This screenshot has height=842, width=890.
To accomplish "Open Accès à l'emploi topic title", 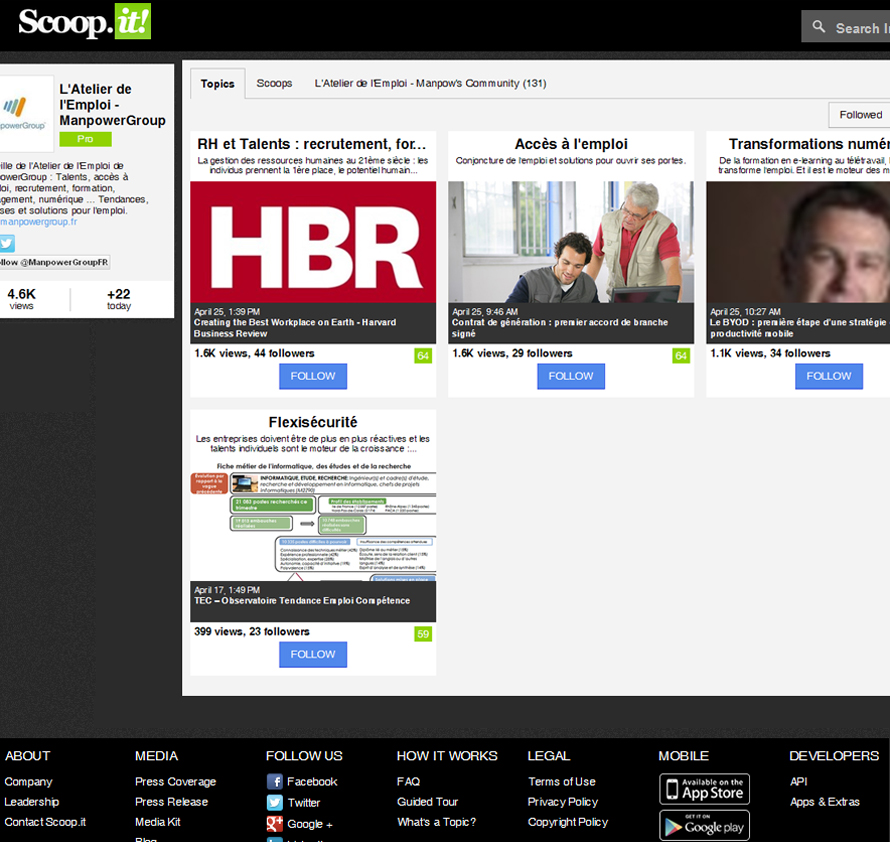I will point(571,144).
